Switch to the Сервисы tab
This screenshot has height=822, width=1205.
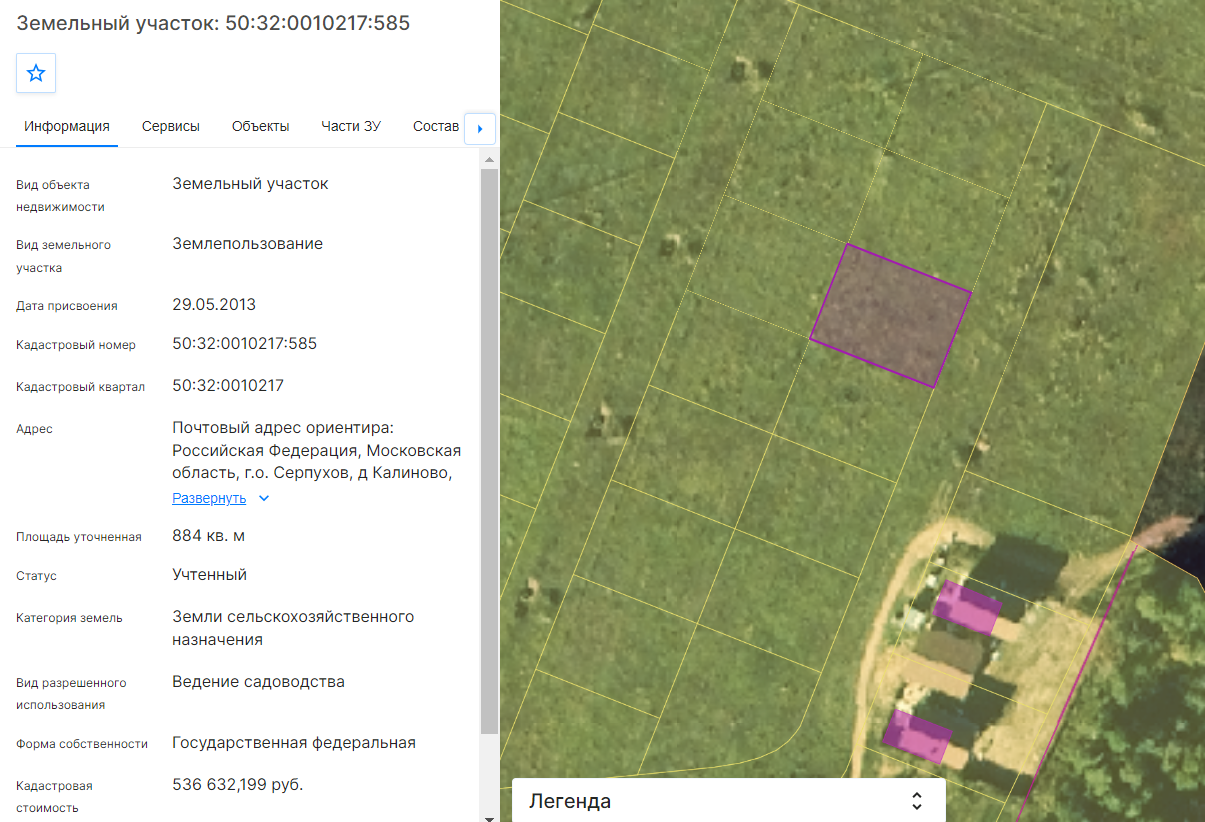171,126
